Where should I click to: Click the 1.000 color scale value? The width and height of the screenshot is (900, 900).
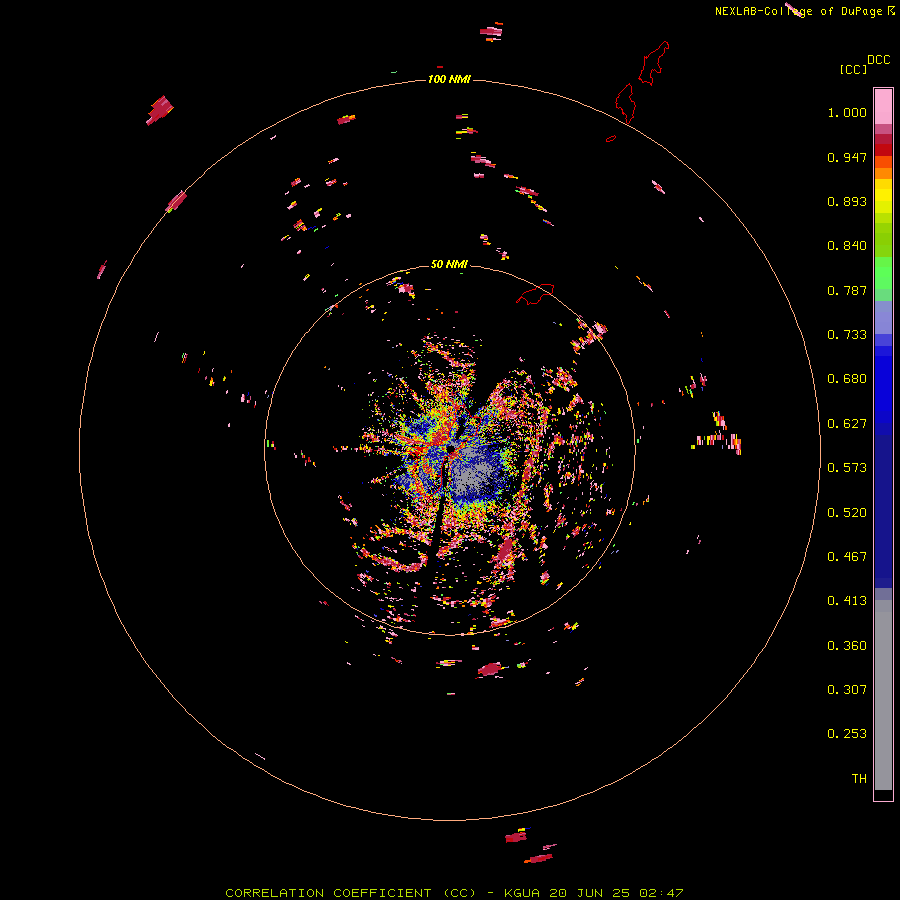coord(847,112)
